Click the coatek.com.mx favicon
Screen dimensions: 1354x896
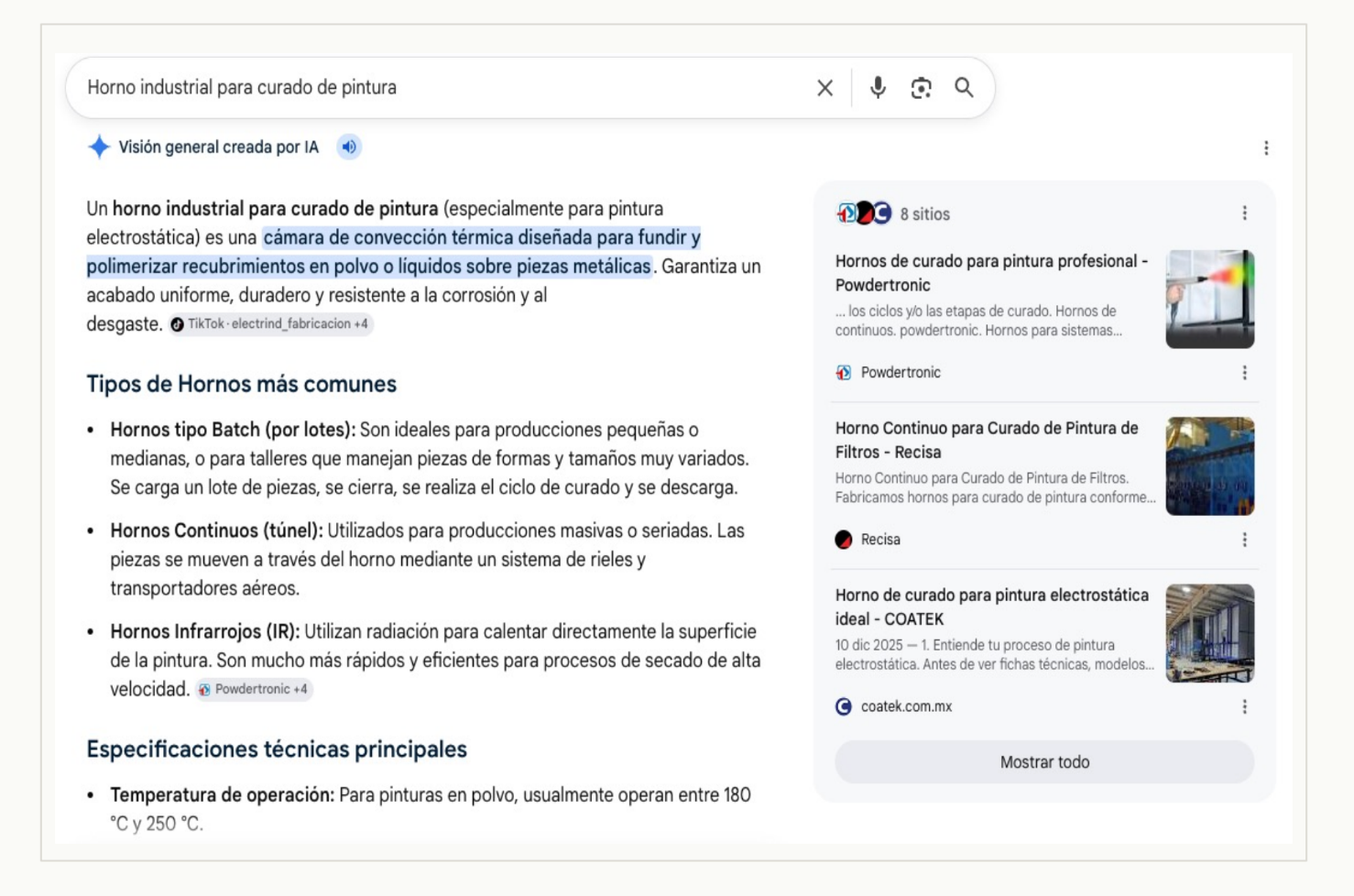pyautogui.click(x=844, y=706)
